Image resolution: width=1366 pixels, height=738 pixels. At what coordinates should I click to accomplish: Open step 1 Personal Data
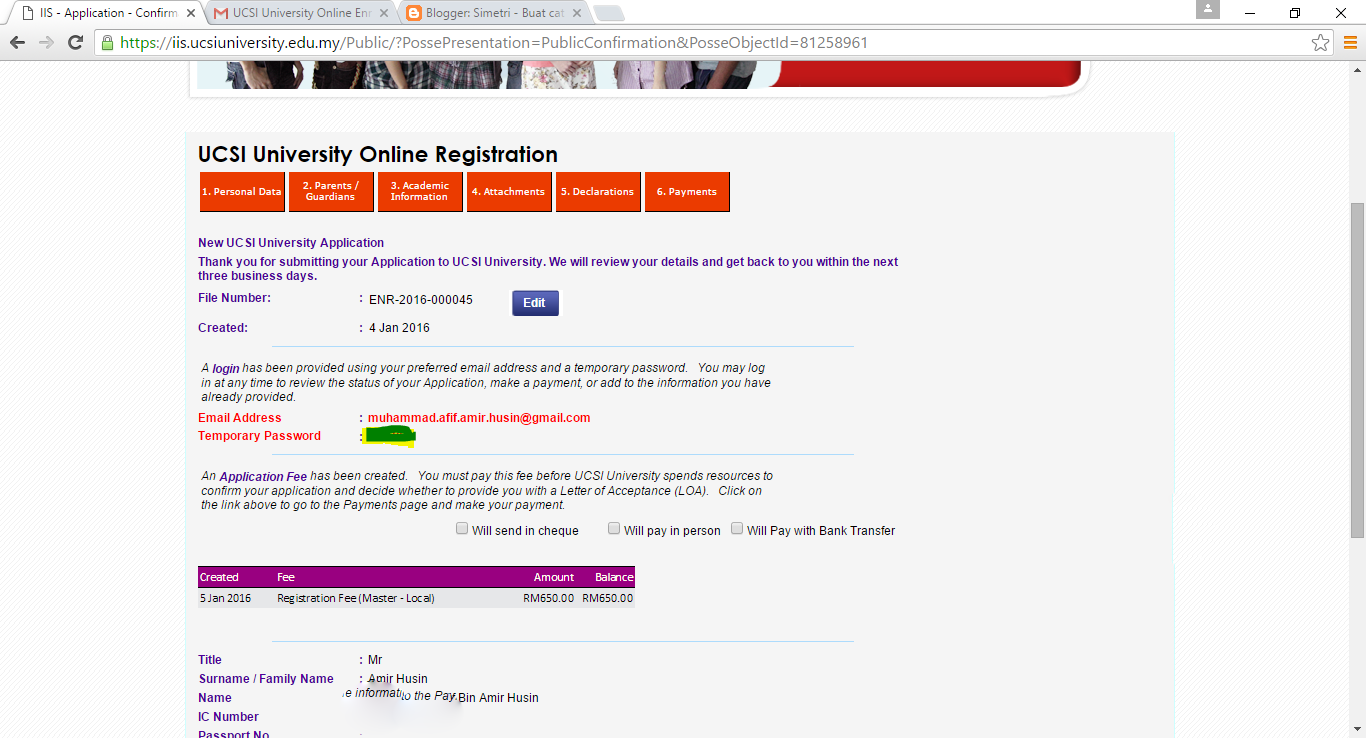[x=242, y=192]
